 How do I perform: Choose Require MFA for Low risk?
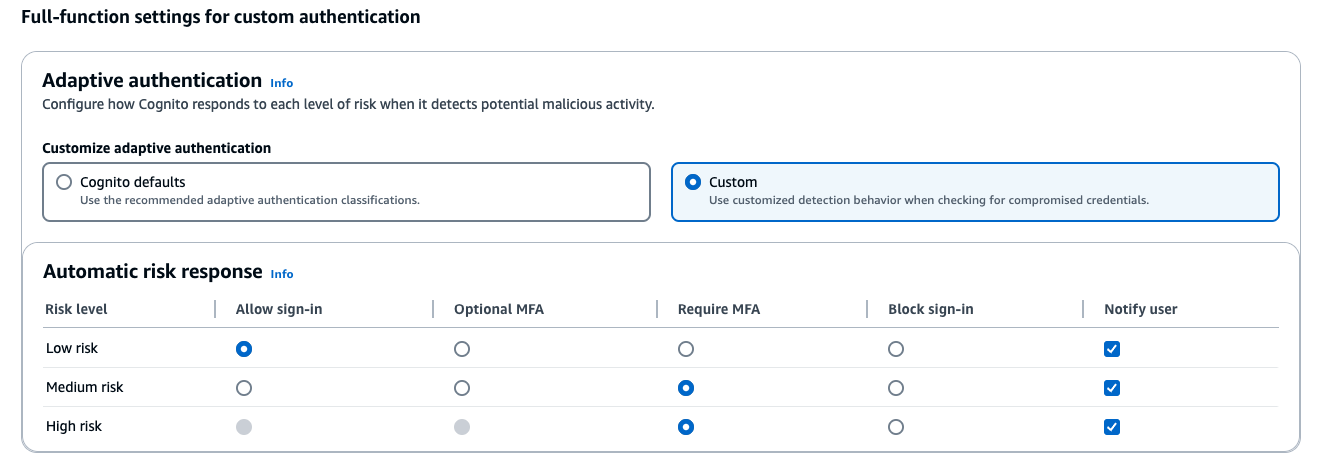pos(686,349)
